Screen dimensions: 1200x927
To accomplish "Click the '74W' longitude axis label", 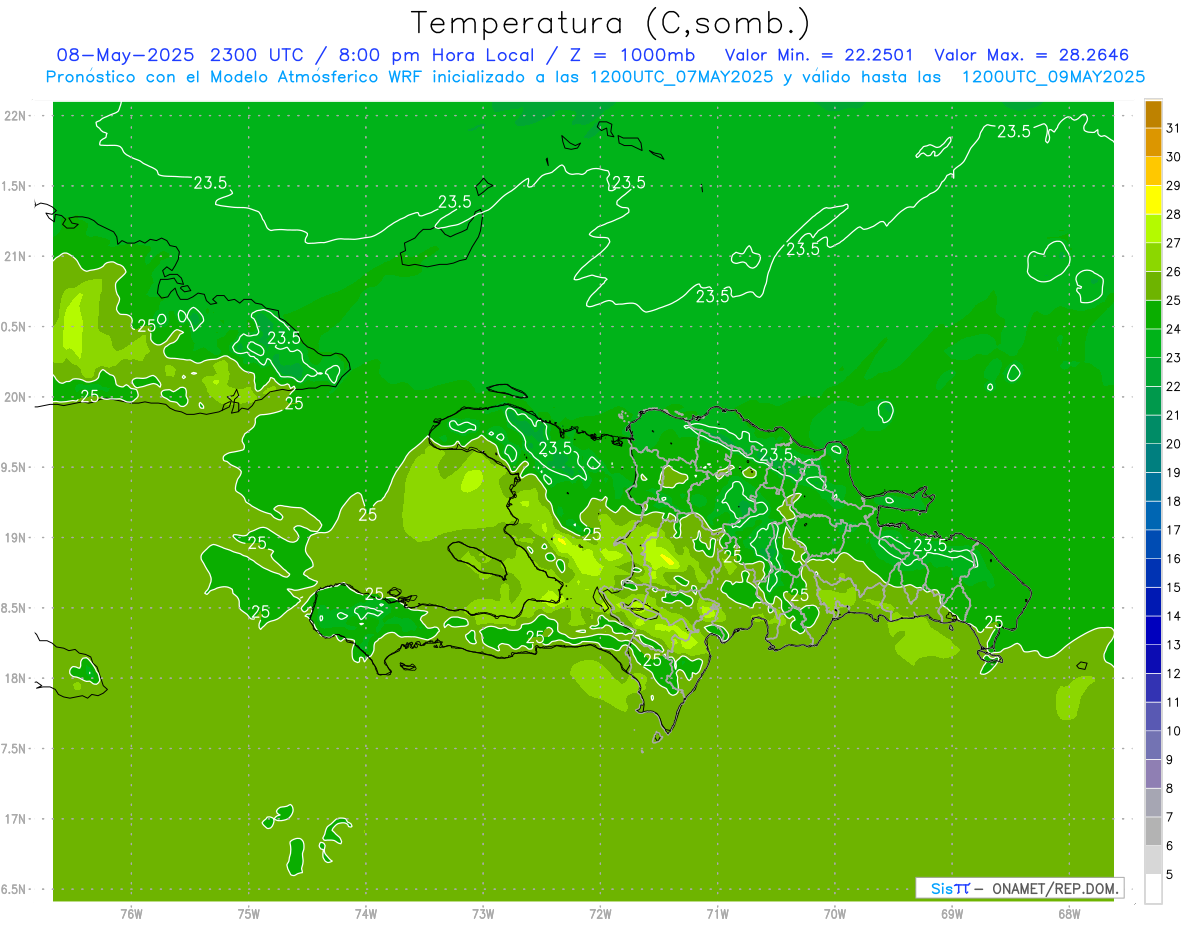I will [x=366, y=914].
